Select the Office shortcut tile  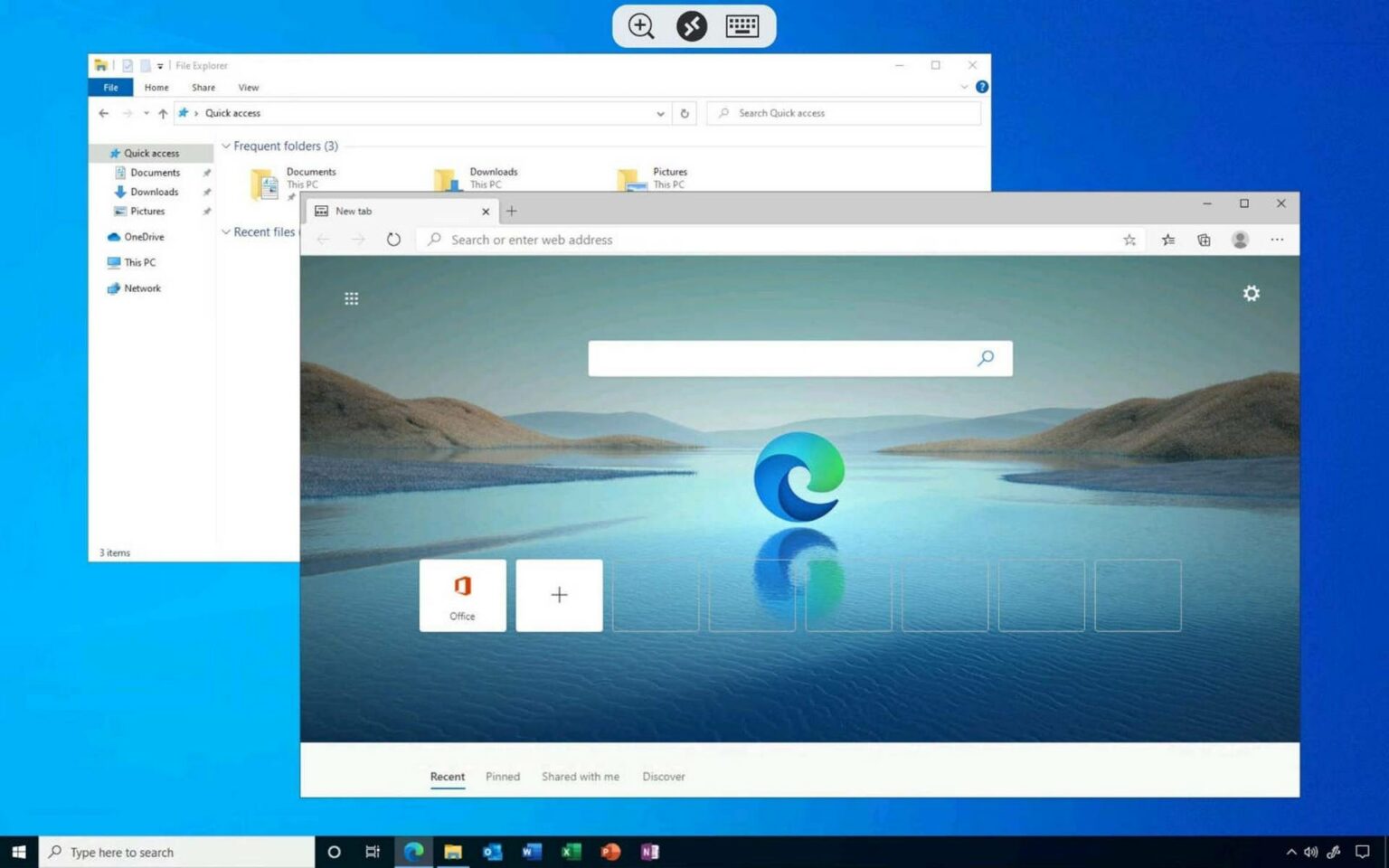tap(462, 595)
